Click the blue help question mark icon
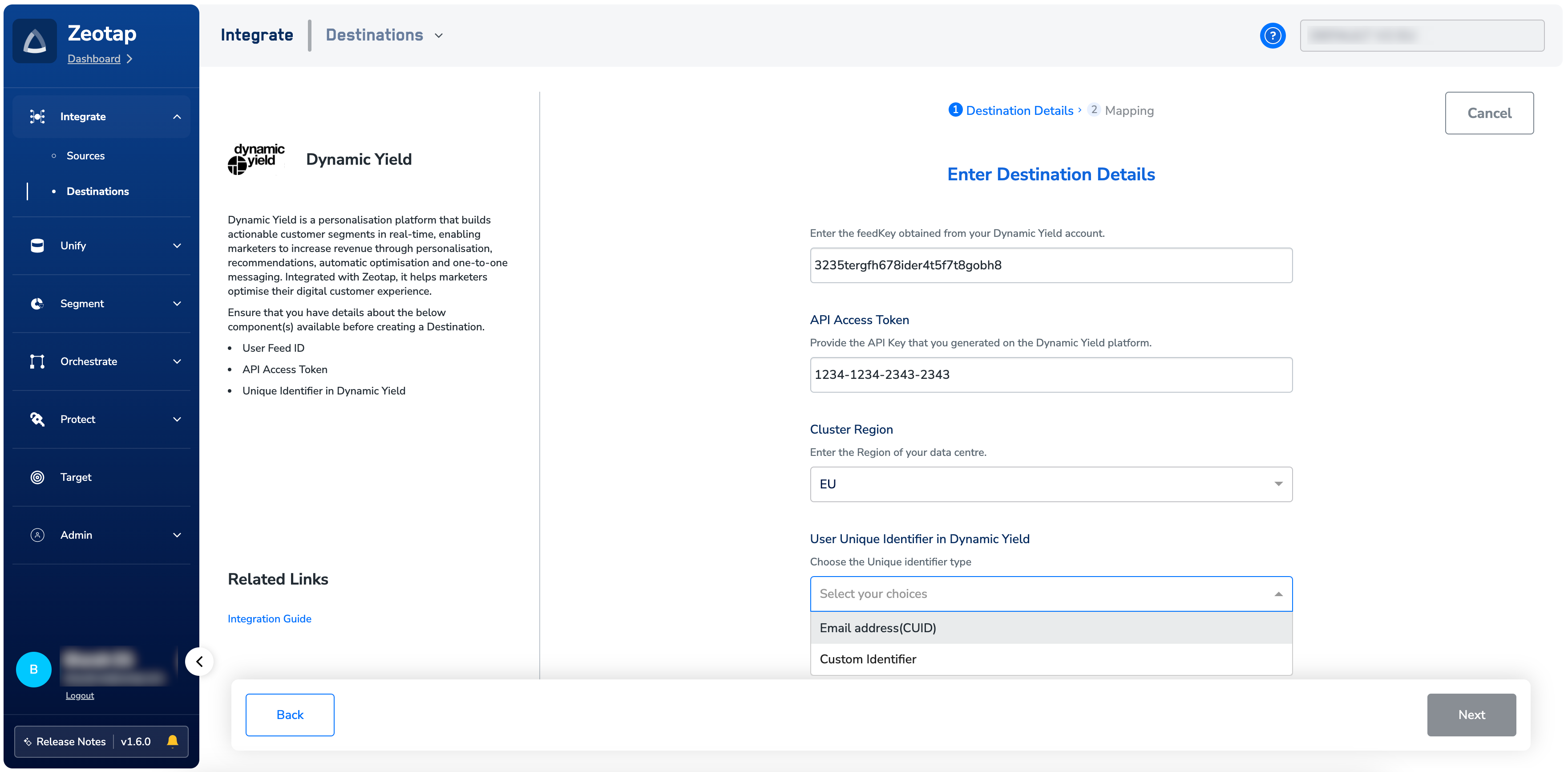1568x772 pixels. point(1272,35)
